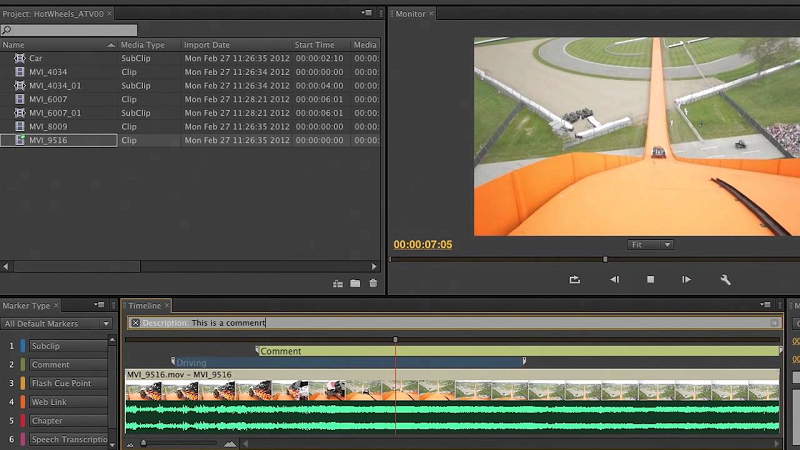
Task: Click the Car subclip icon
Action: pyautogui.click(x=20, y=59)
